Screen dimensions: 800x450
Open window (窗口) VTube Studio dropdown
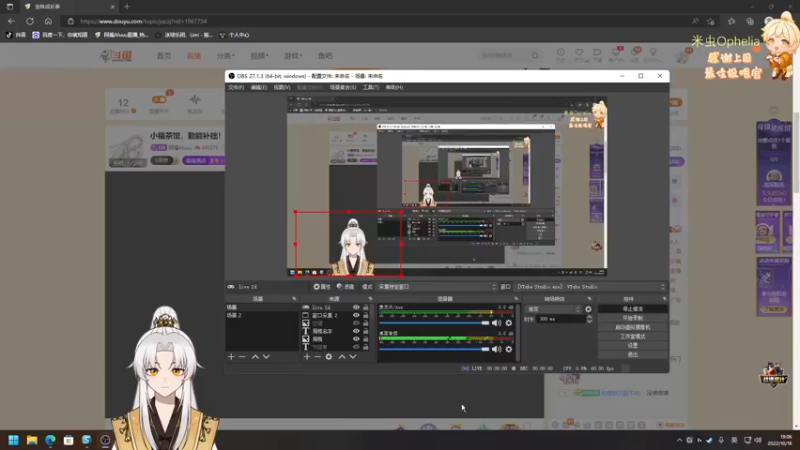pos(591,287)
